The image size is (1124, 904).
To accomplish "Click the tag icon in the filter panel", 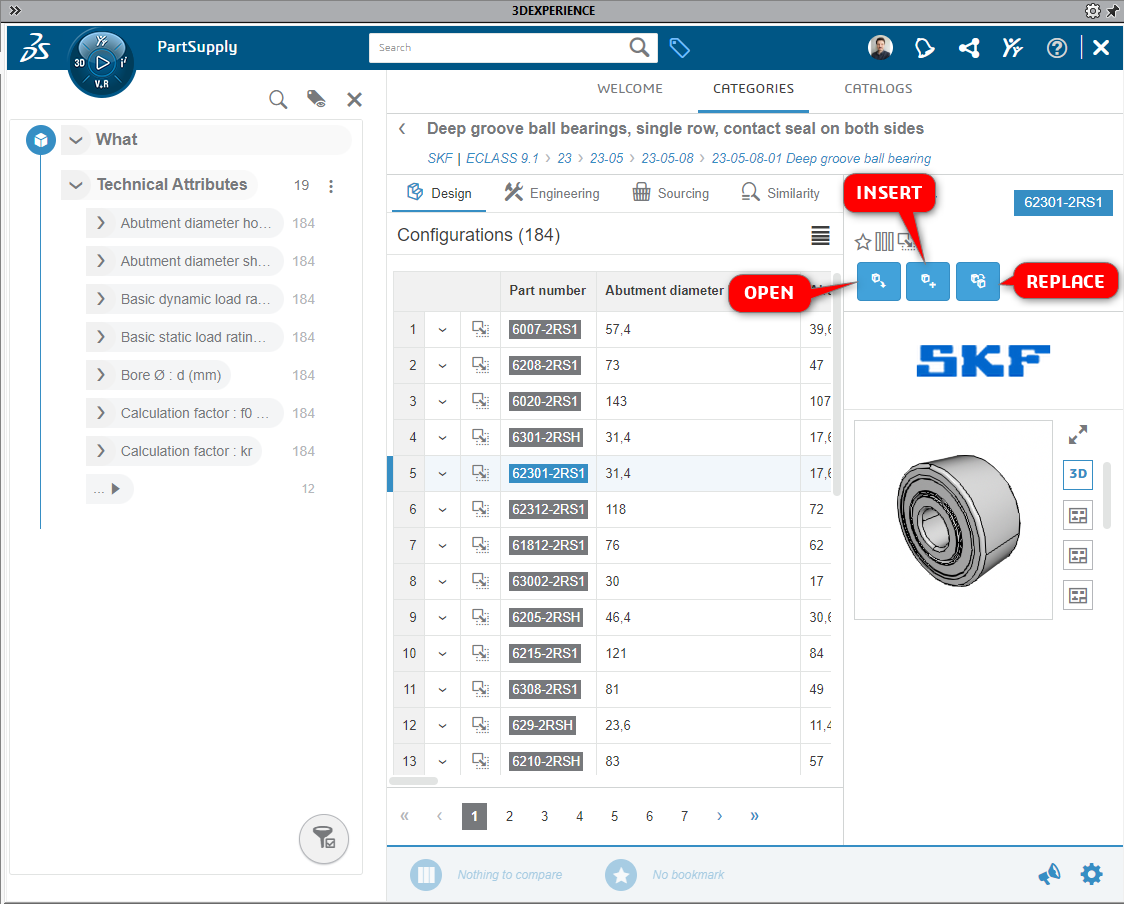I will click(316, 99).
